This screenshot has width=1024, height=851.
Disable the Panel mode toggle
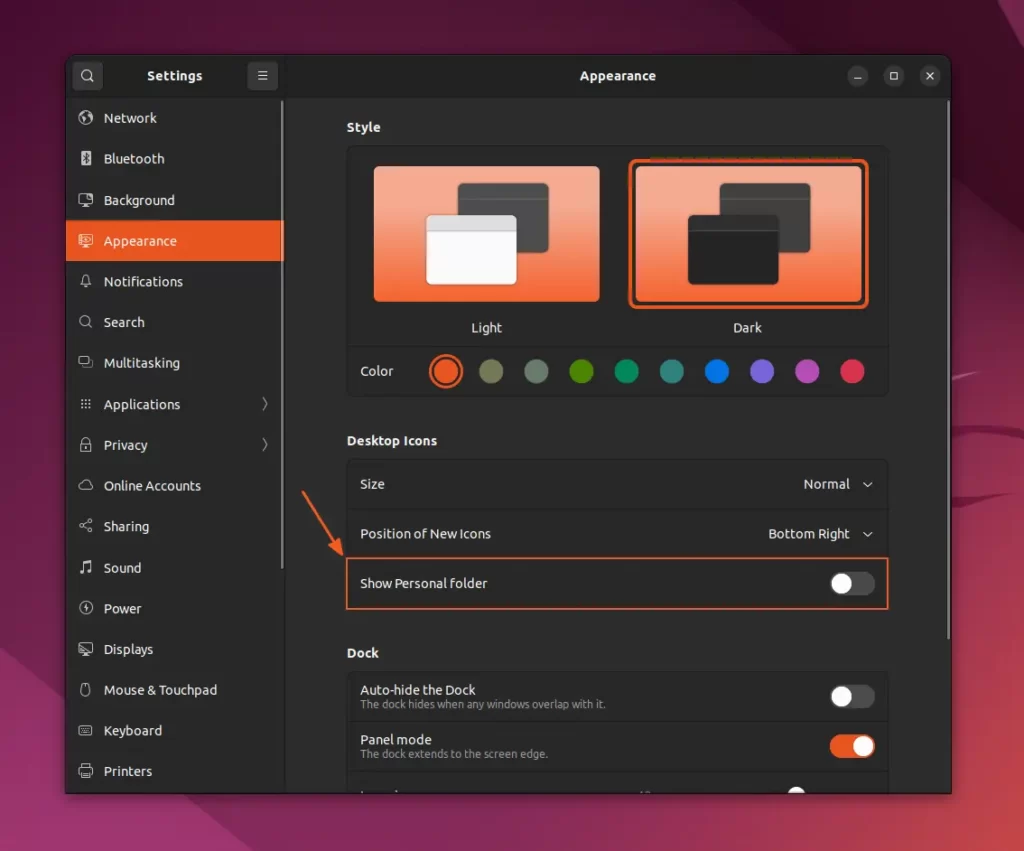click(x=852, y=746)
